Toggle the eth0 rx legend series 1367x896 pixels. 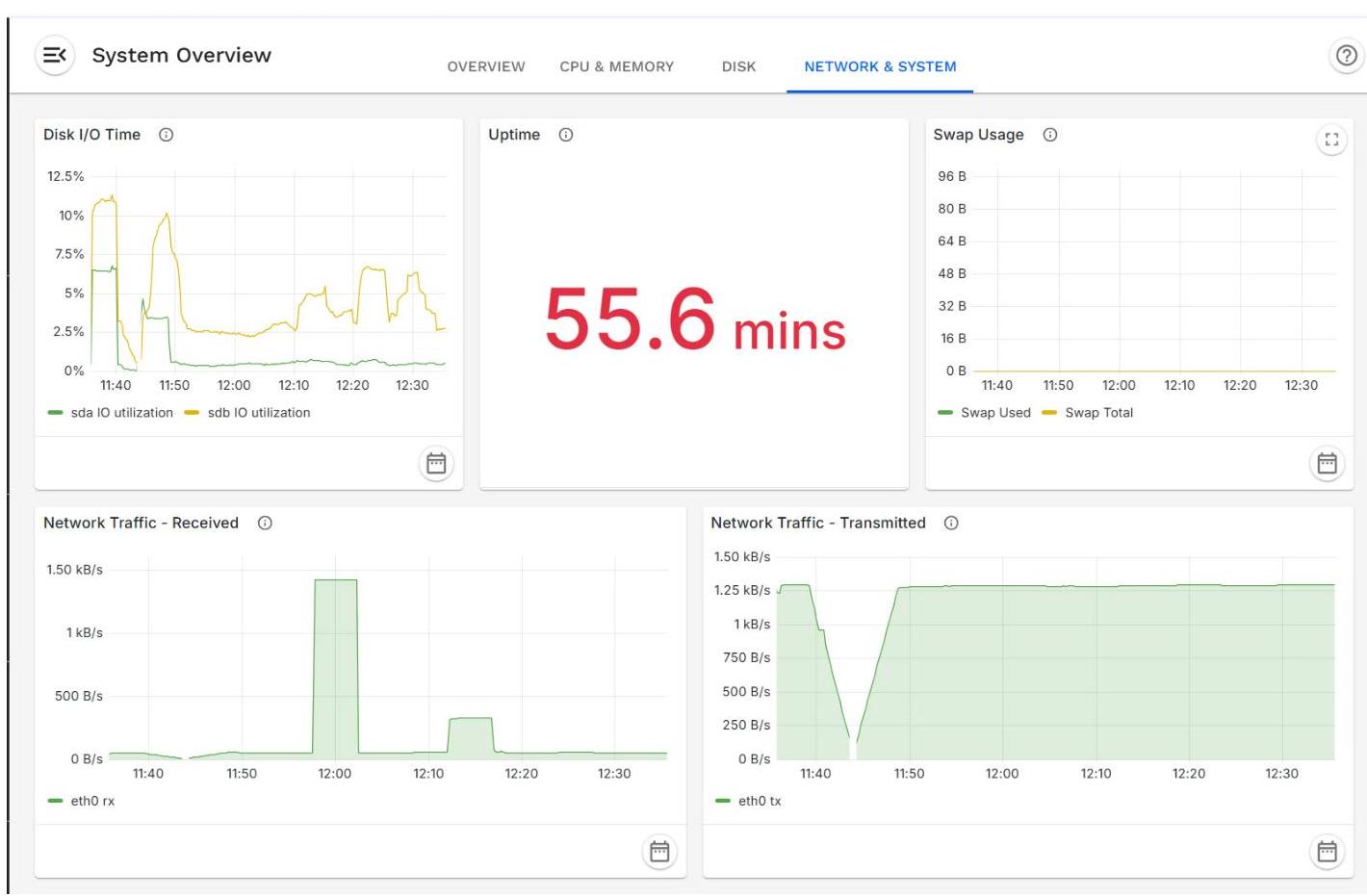[x=81, y=801]
